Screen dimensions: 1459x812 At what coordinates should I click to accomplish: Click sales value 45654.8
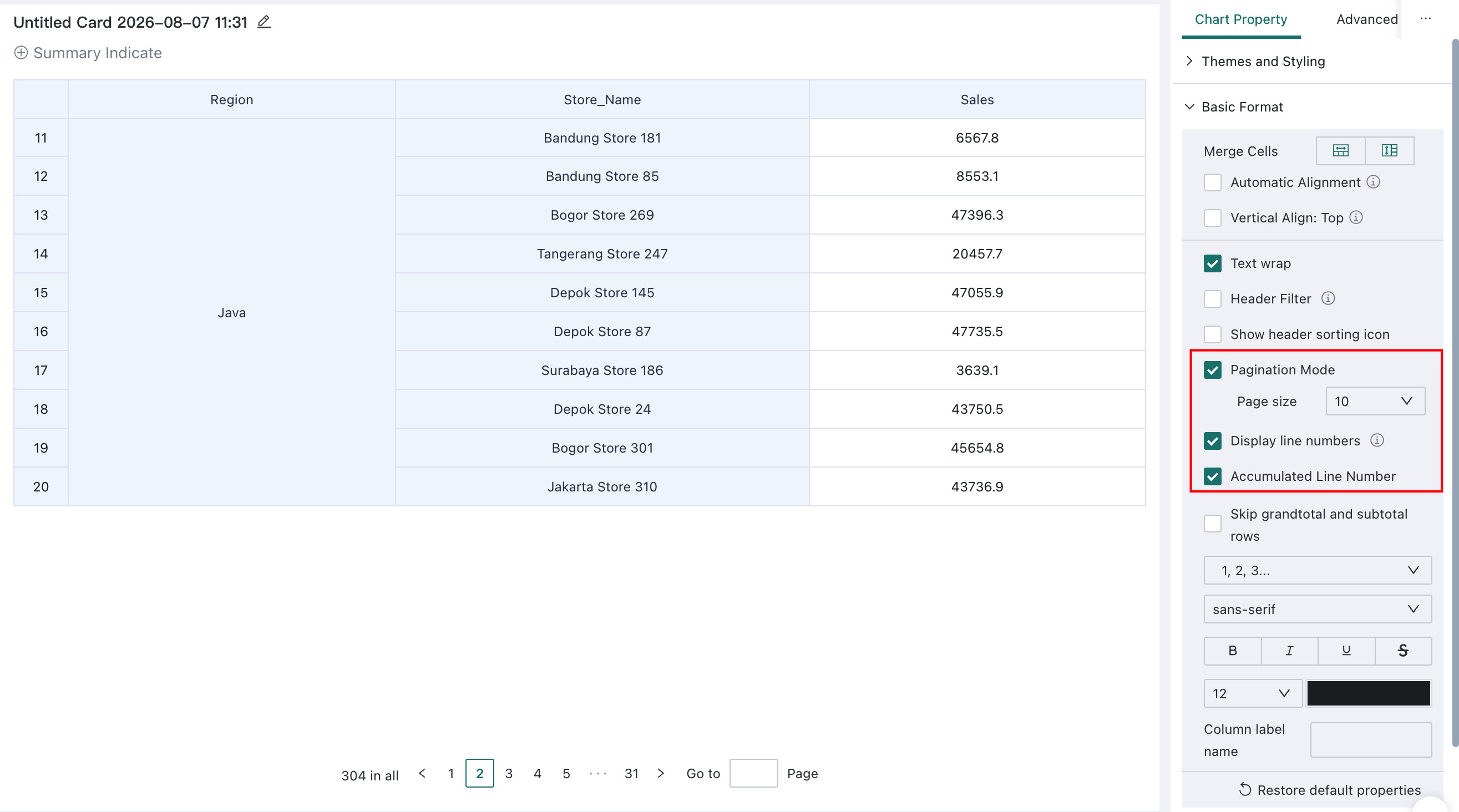[977, 448]
